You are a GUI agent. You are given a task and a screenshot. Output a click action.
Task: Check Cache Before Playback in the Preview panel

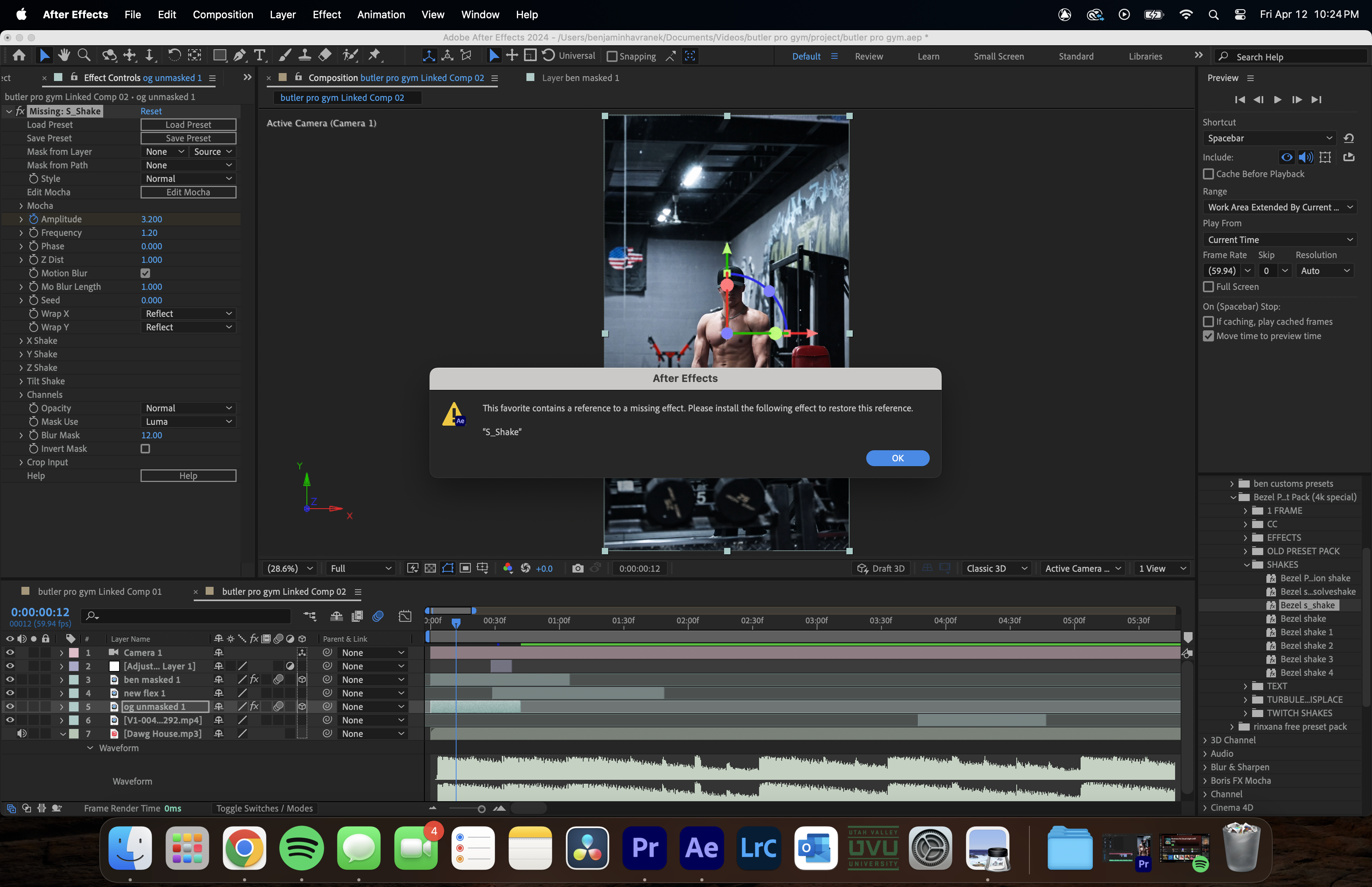(x=1209, y=174)
